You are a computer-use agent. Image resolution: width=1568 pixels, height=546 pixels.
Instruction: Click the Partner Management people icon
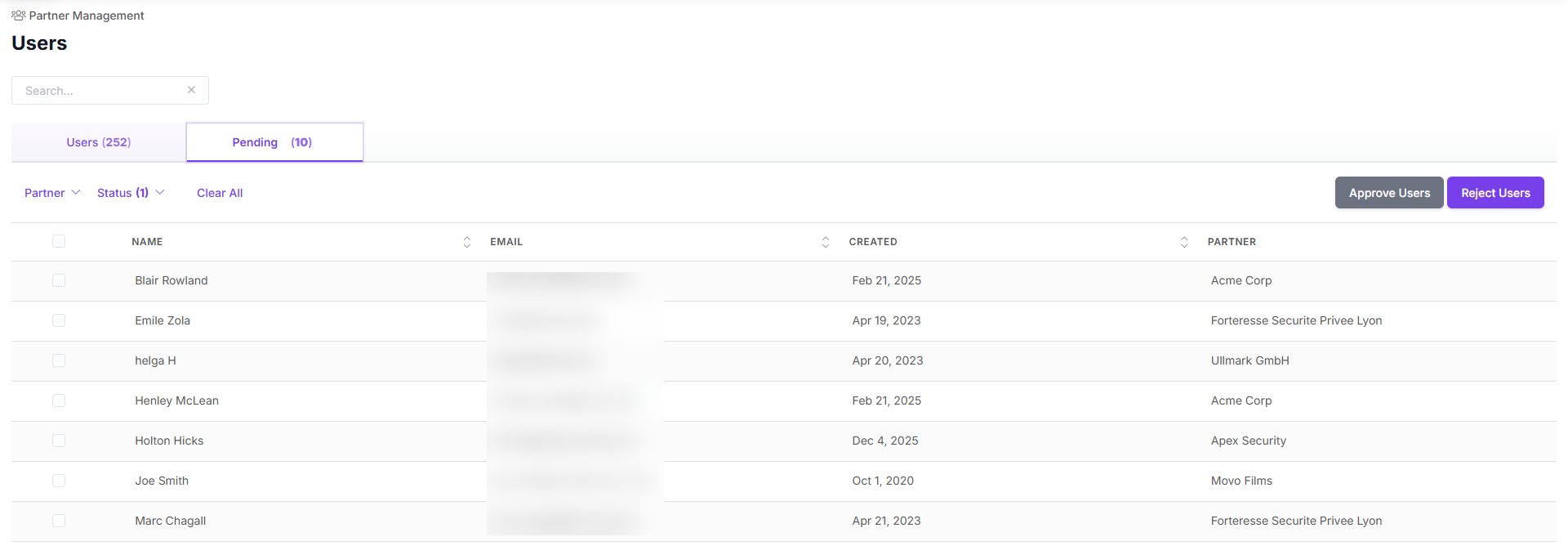(x=18, y=16)
